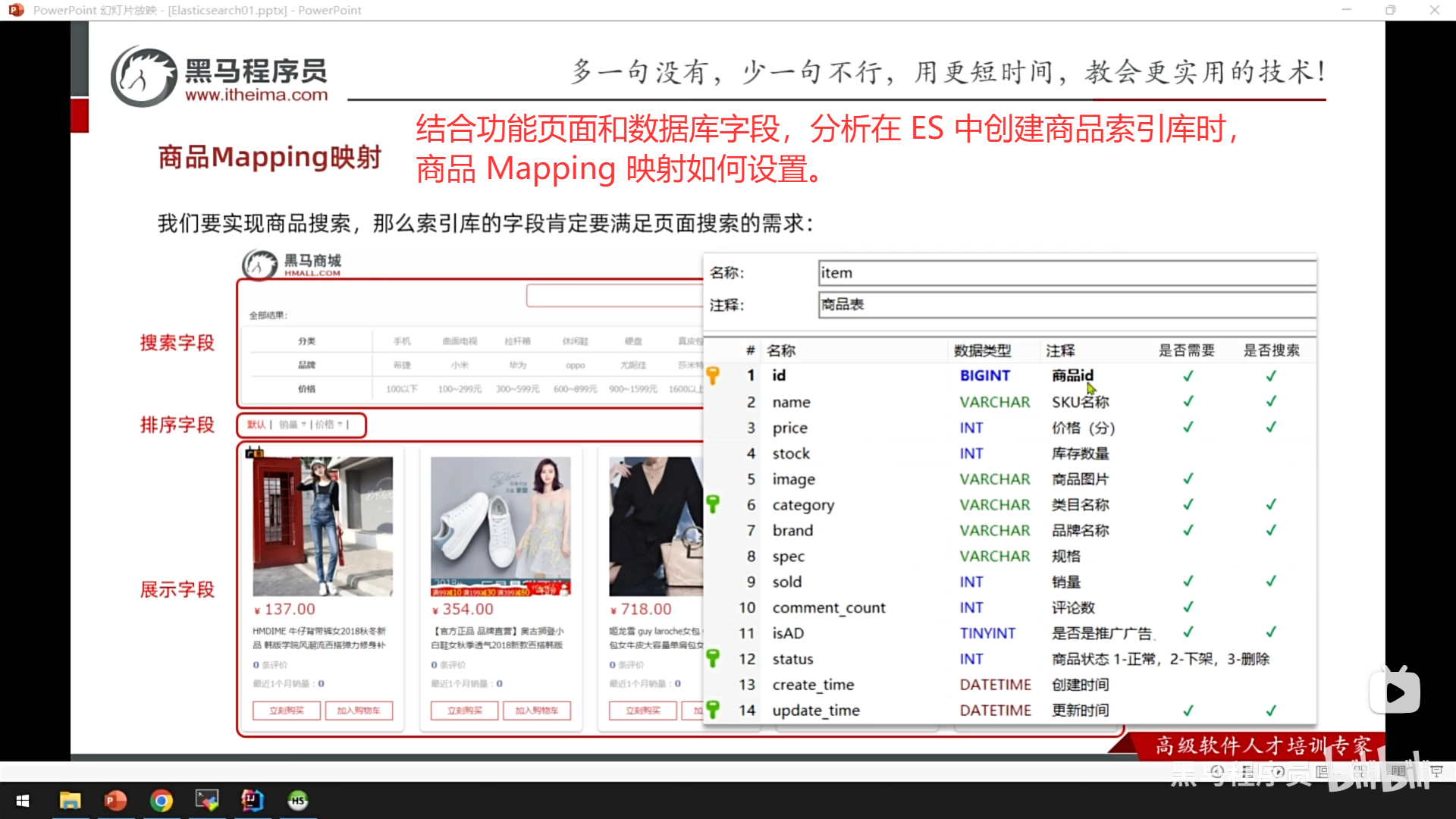
Task: Click 立刻购买 under the ¥137.00 product
Action: (x=287, y=711)
